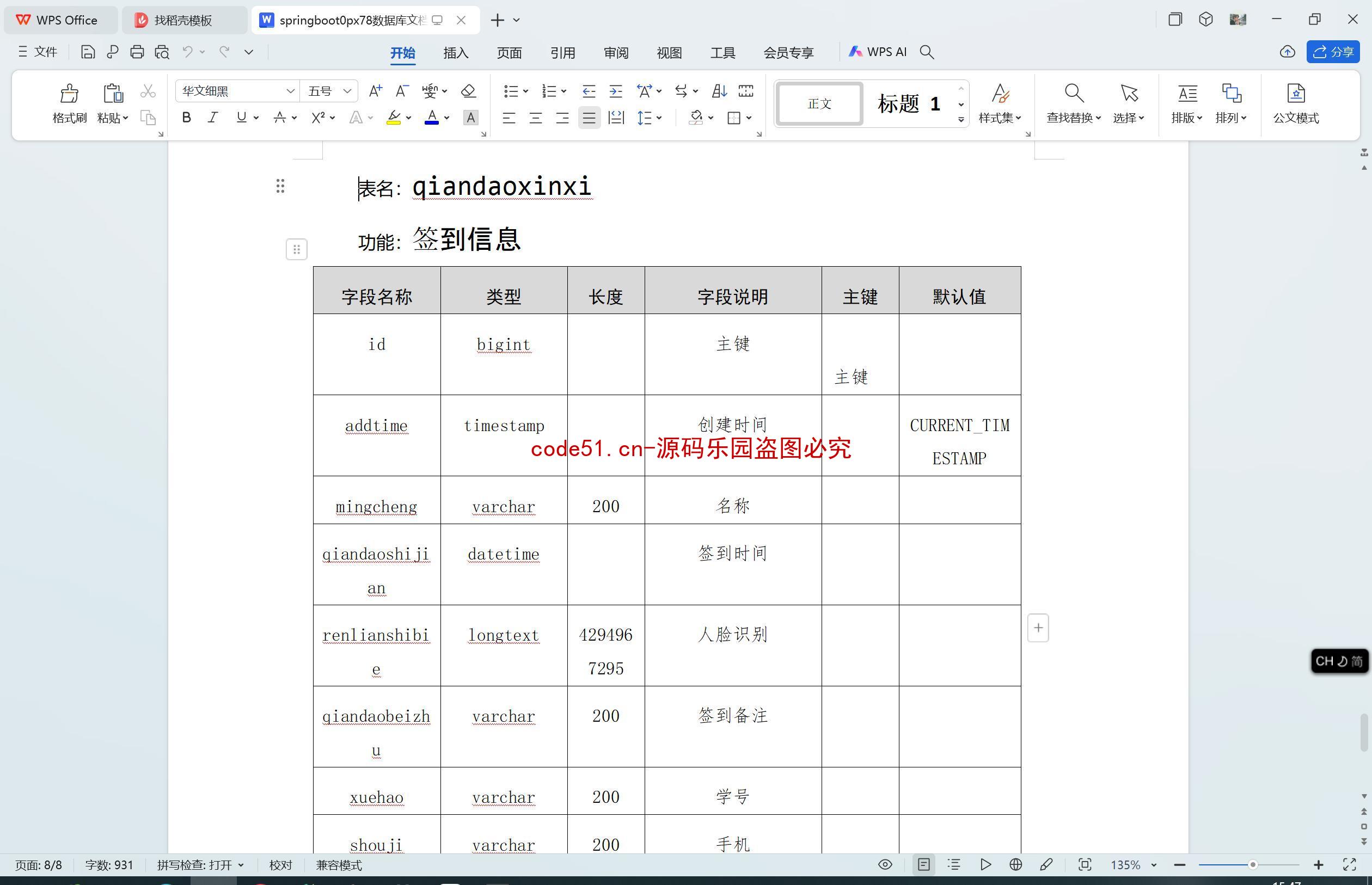Expand bullet list options arrow

coord(525,91)
